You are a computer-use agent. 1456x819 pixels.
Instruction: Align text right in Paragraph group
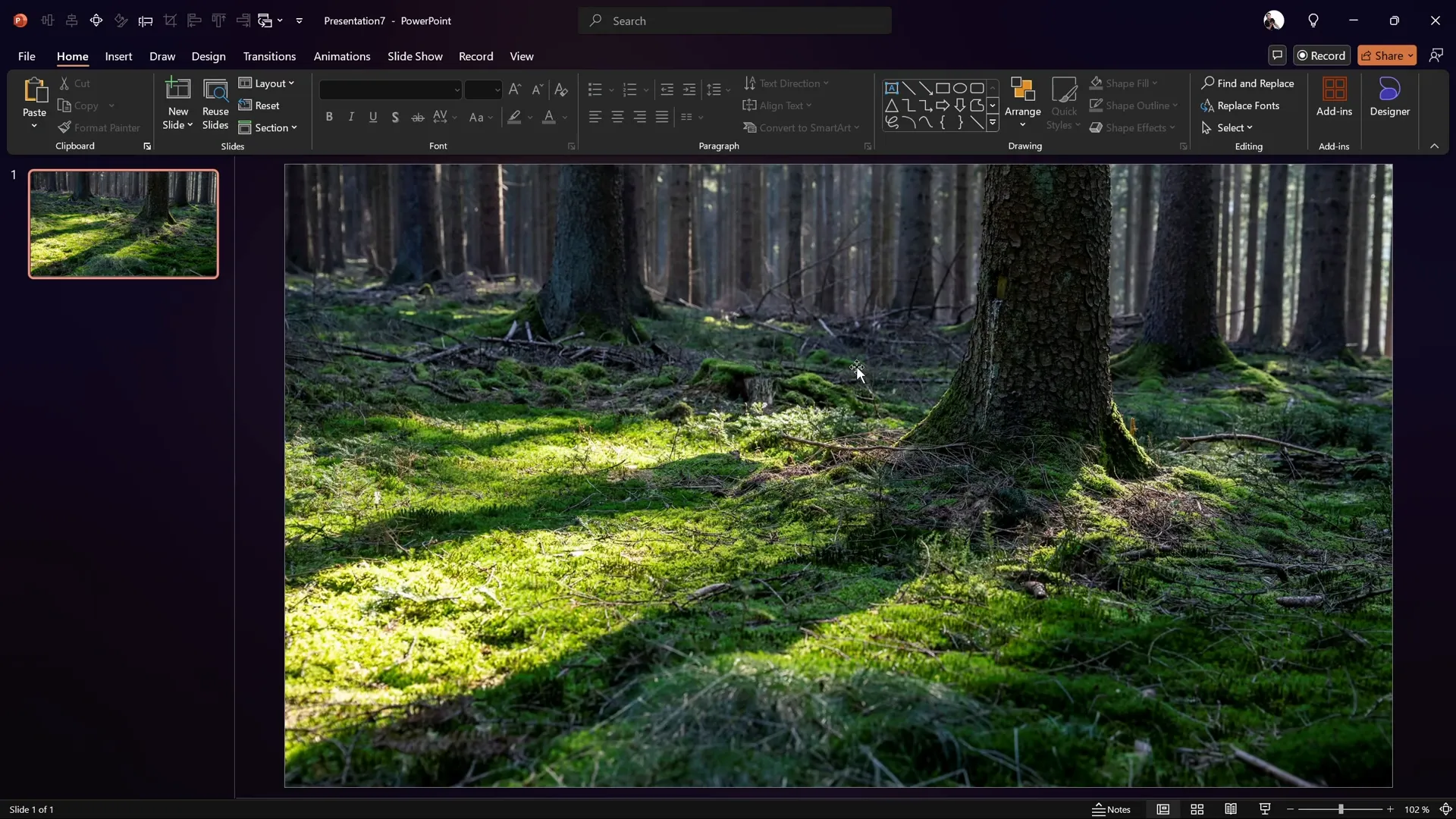tap(640, 117)
